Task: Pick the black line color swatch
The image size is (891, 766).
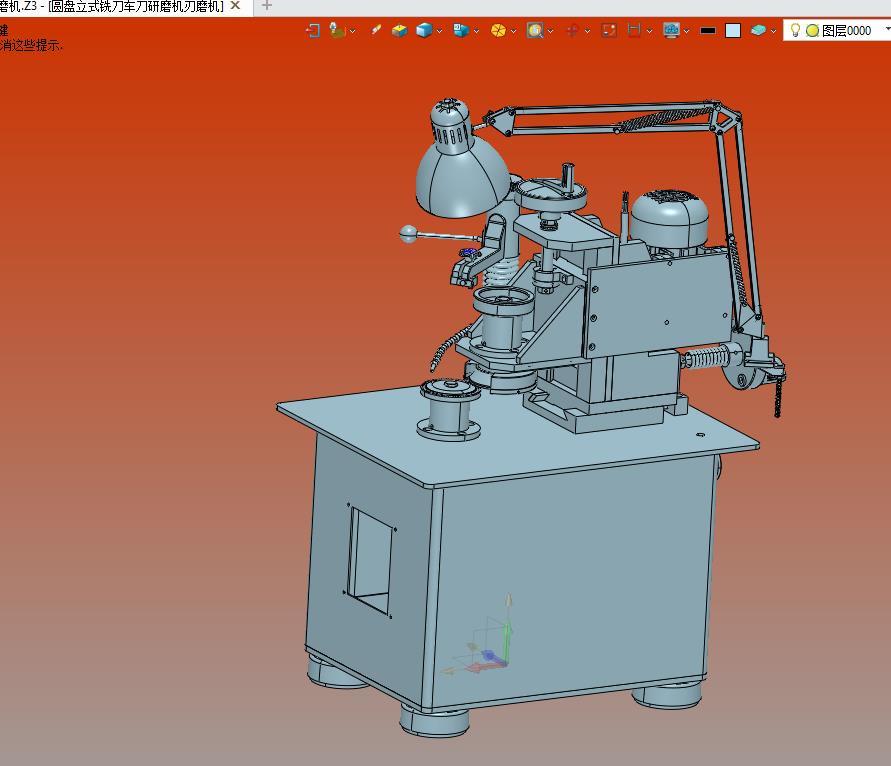Action: point(708,31)
